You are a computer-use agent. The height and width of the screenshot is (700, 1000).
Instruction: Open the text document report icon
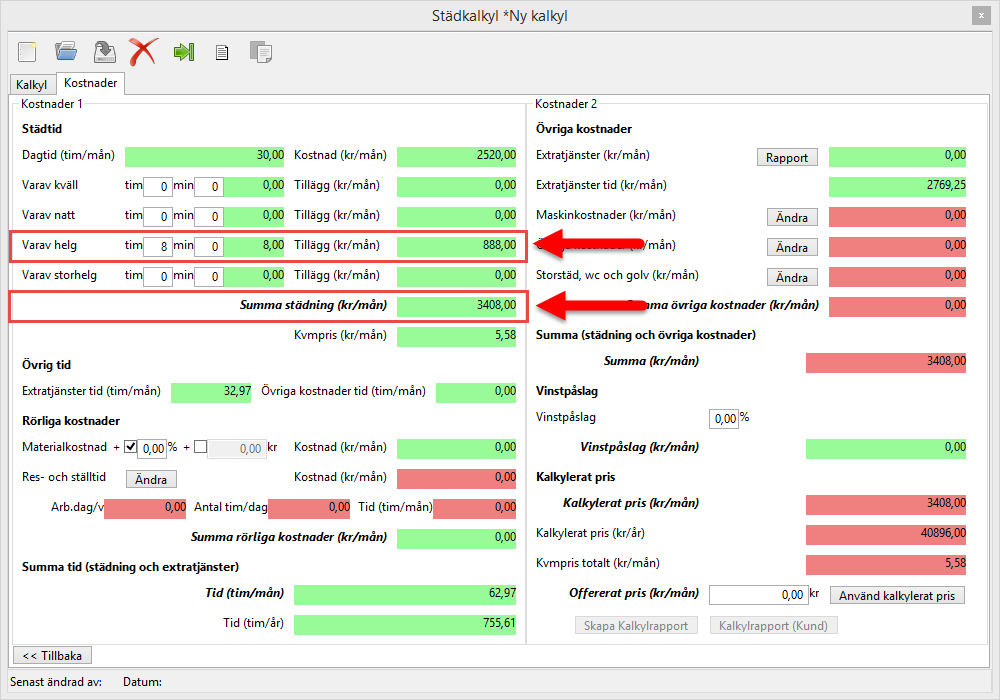(x=222, y=52)
